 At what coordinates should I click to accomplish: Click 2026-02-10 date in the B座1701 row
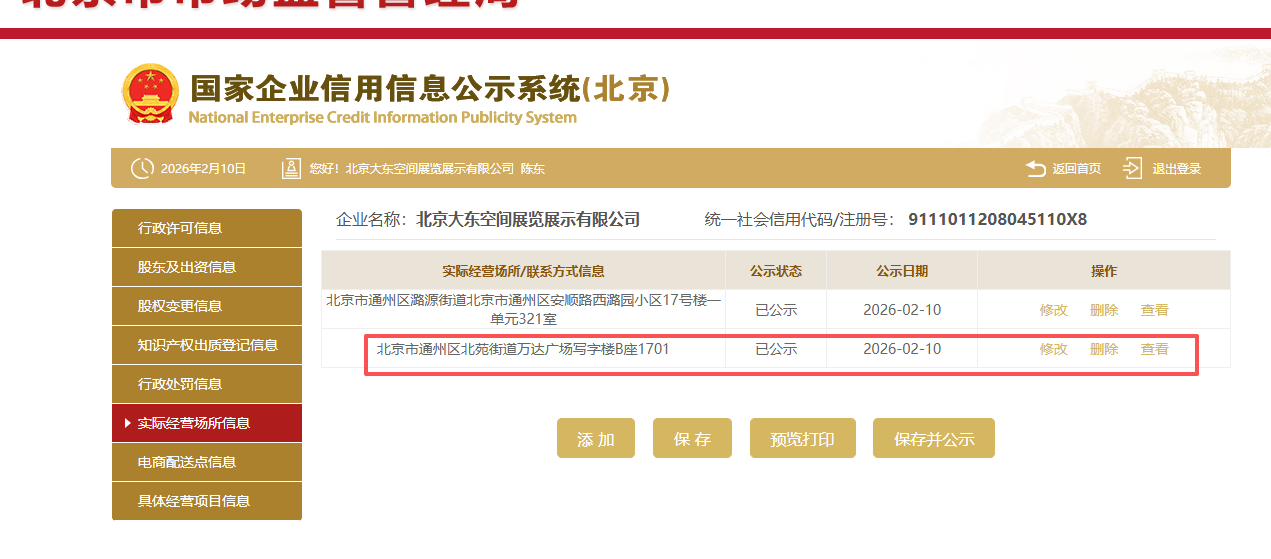(x=902, y=349)
